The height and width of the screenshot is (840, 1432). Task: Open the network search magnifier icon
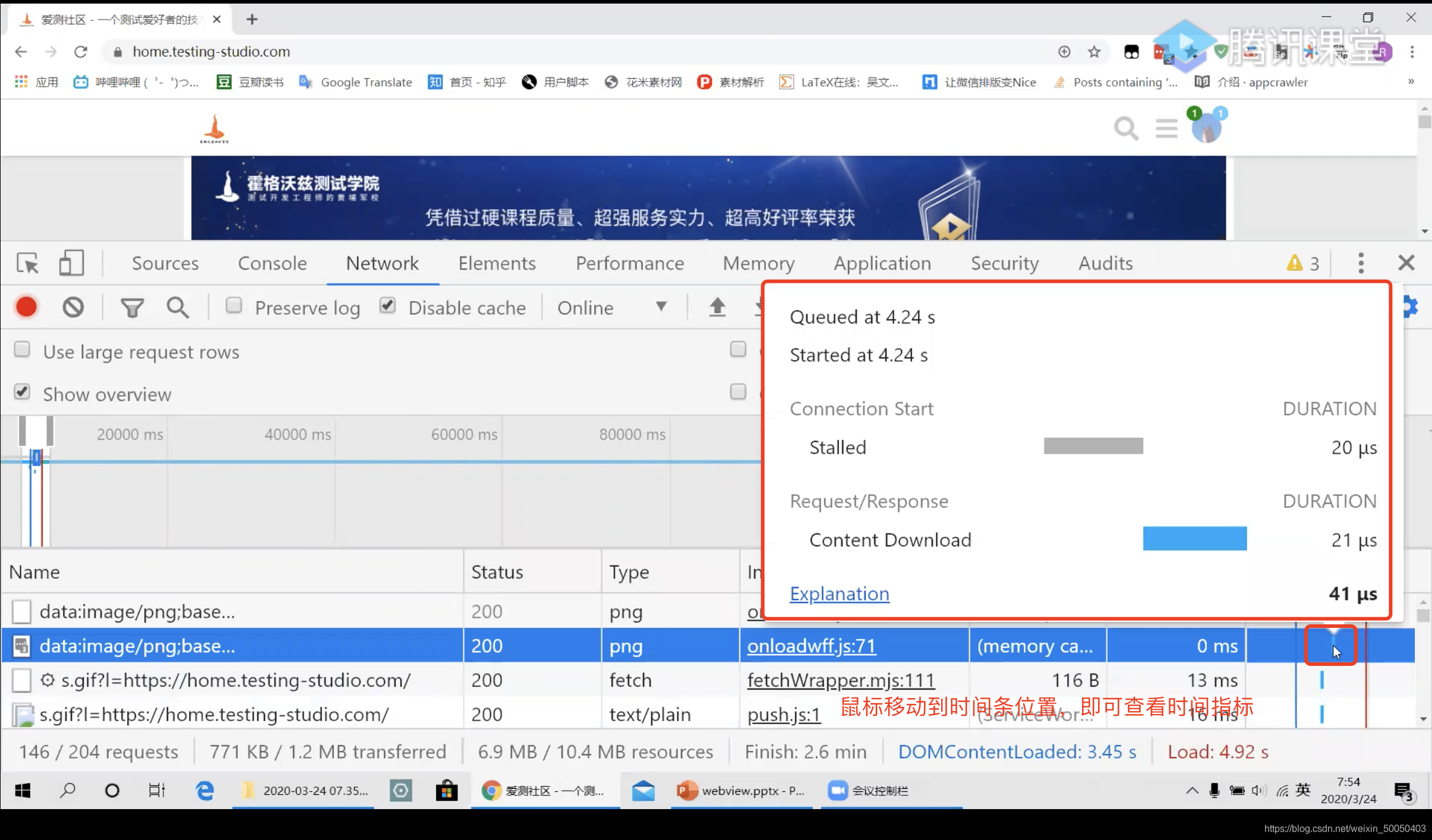(177, 308)
